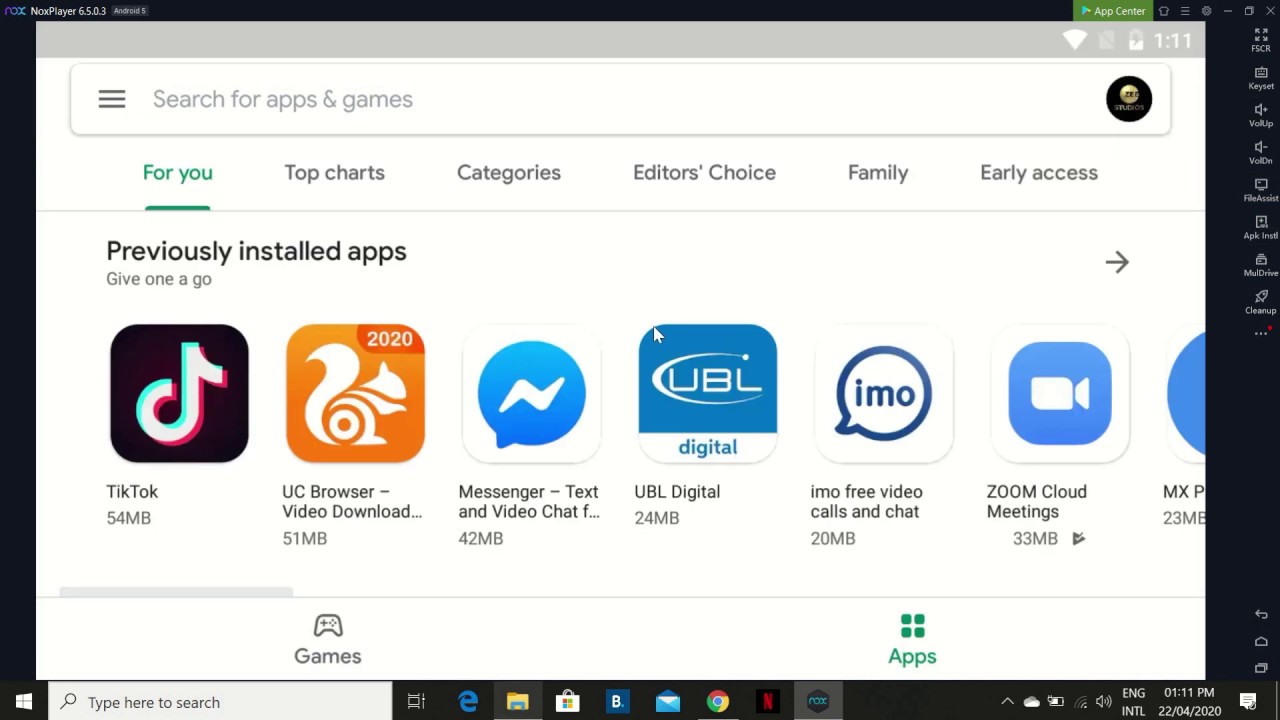Click imo free video calls and chat title
This screenshot has width=1280, height=720.
pos(866,502)
